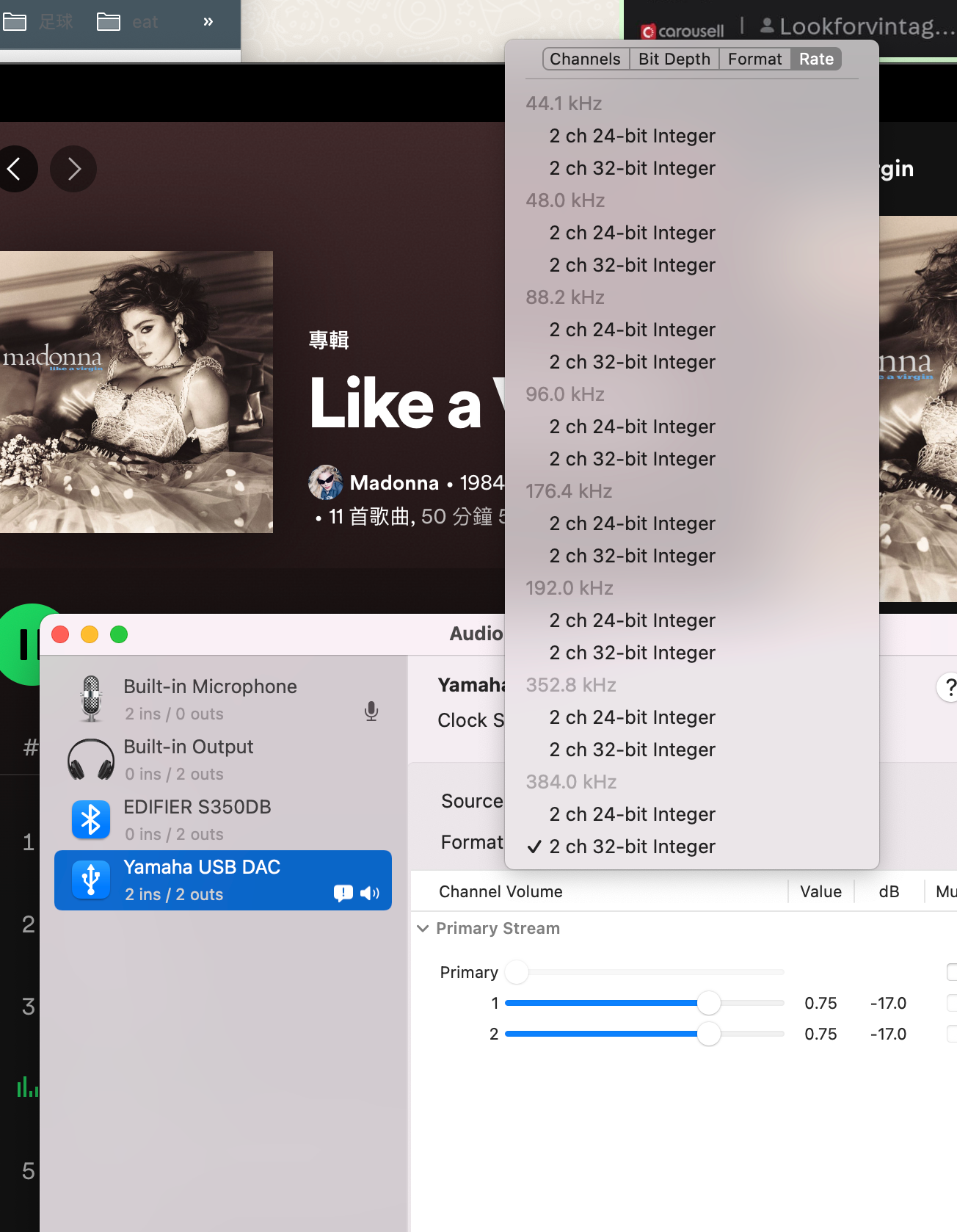Click the default input microphone indicator icon
This screenshot has width=957, height=1232.
click(371, 711)
